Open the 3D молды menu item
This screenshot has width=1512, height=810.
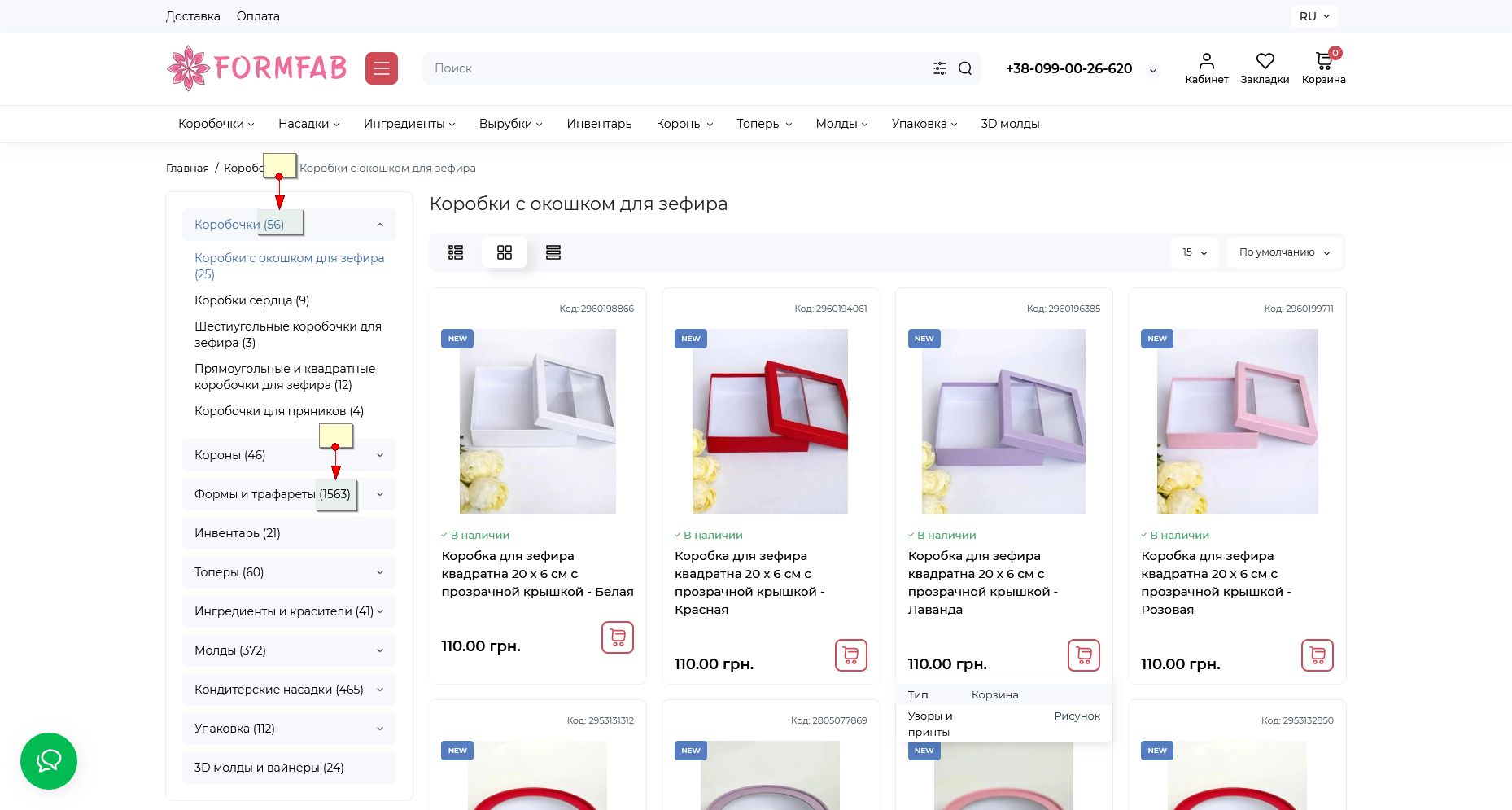pos(1010,124)
